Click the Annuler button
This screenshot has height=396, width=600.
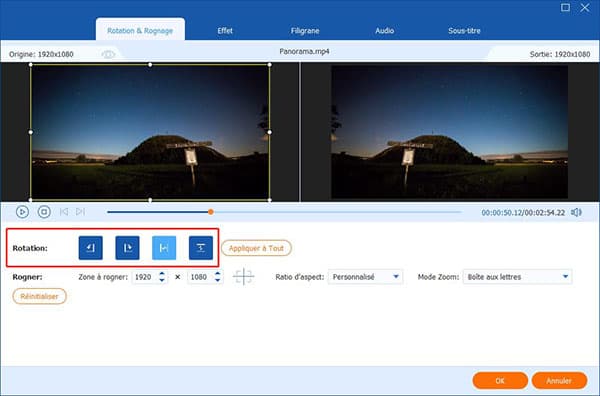point(559,381)
